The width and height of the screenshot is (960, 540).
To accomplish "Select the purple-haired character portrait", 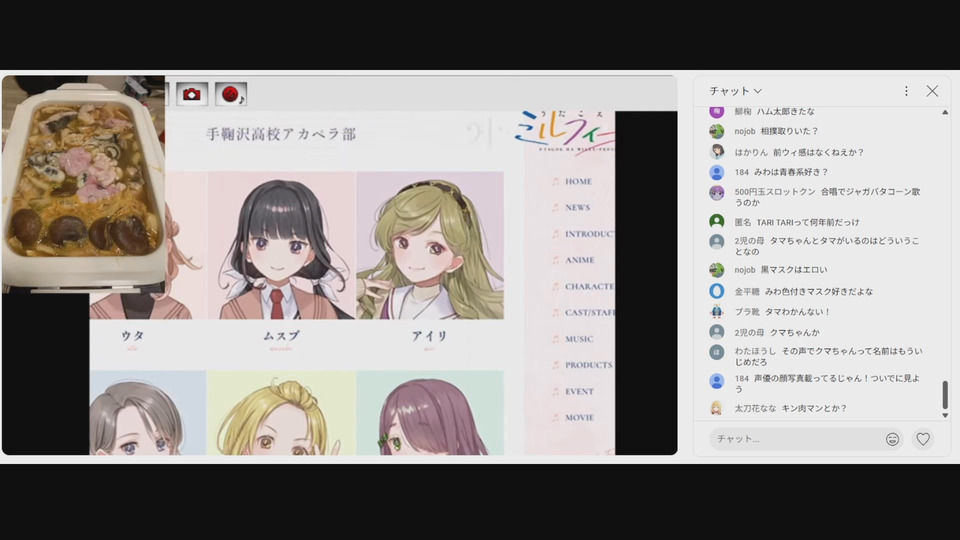I will tap(430, 413).
